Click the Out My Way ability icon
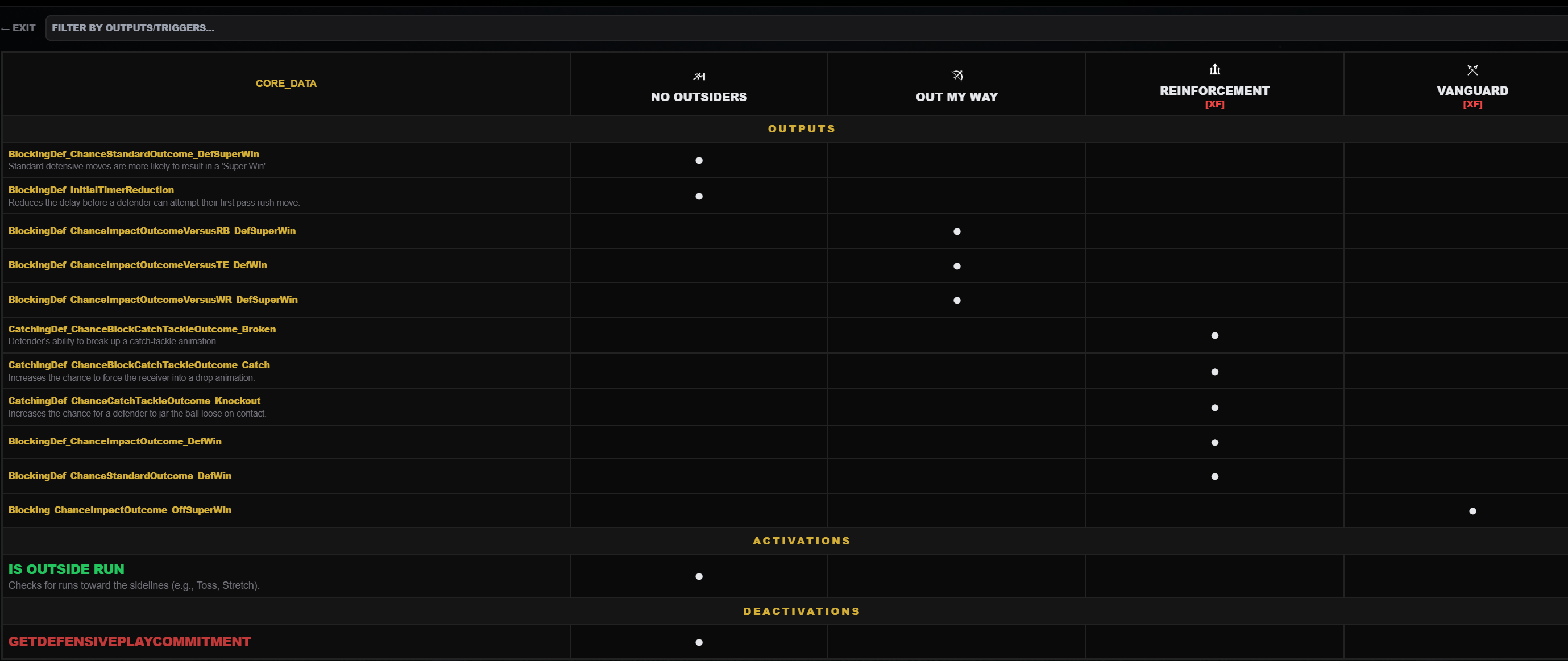The image size is (1568, 661). pos(957,76)
